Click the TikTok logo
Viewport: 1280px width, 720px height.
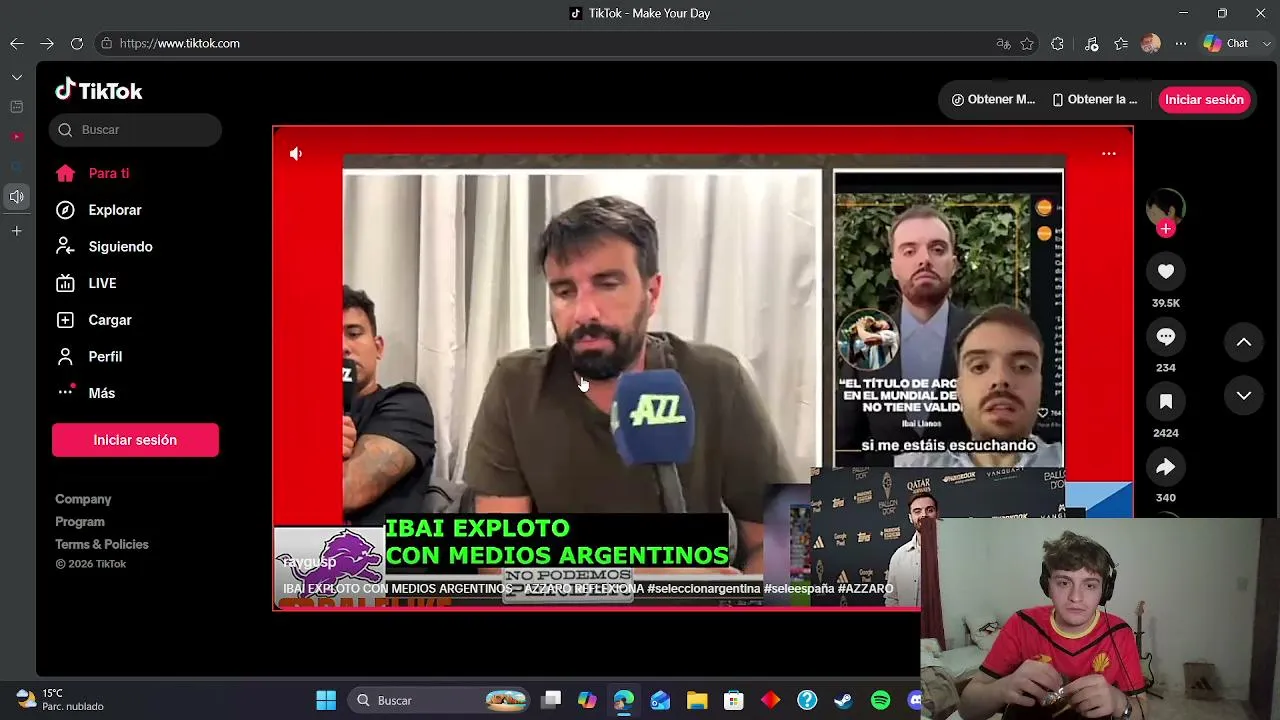pos(99,90)
